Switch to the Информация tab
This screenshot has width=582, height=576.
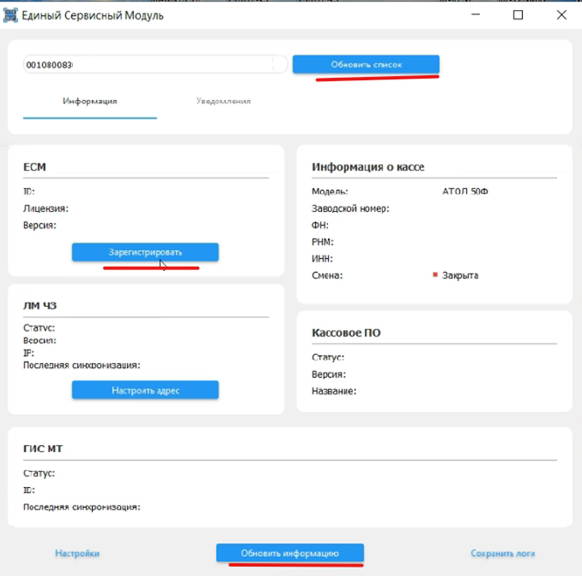(x=90, y=101)
